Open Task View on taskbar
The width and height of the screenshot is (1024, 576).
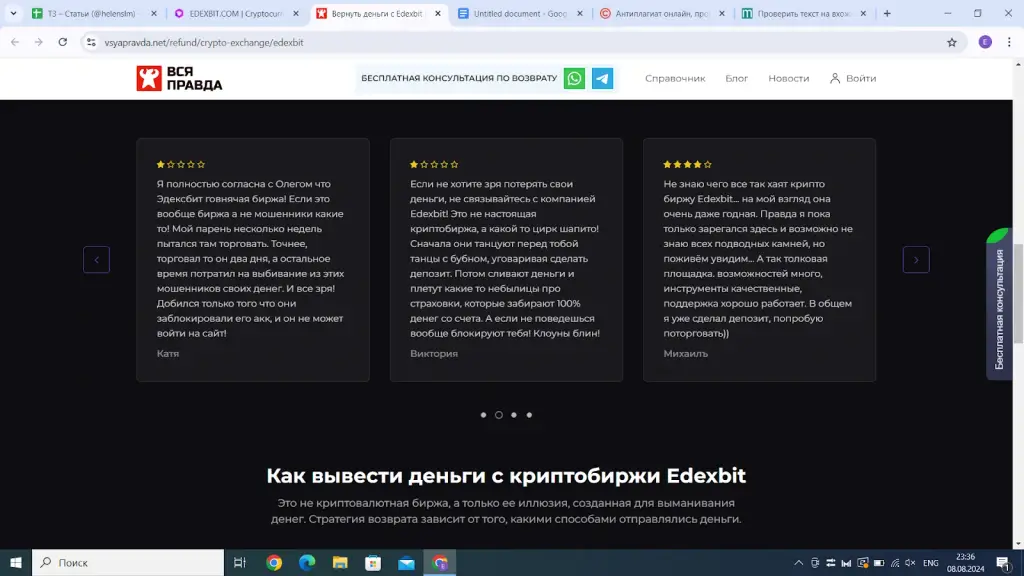coord(240,562)
